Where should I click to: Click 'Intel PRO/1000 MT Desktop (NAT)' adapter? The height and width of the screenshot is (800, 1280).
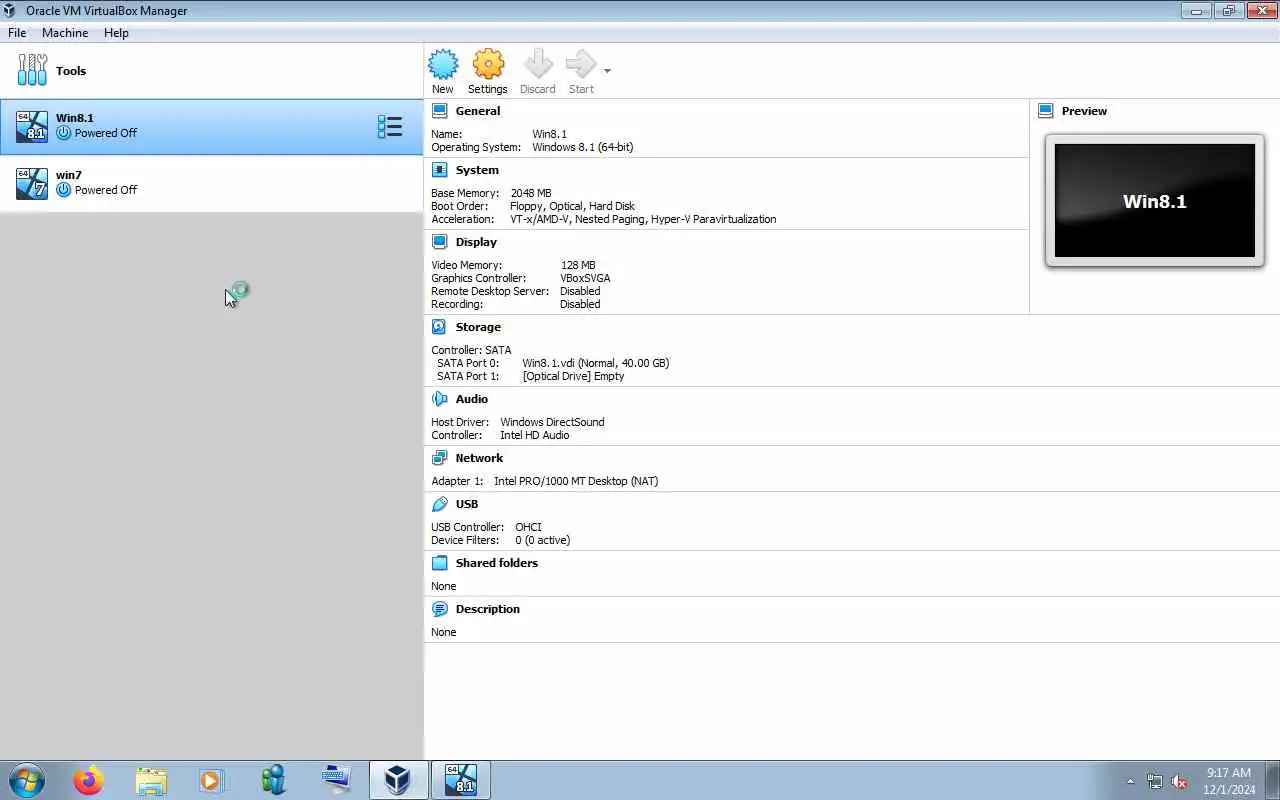(576, 481)
